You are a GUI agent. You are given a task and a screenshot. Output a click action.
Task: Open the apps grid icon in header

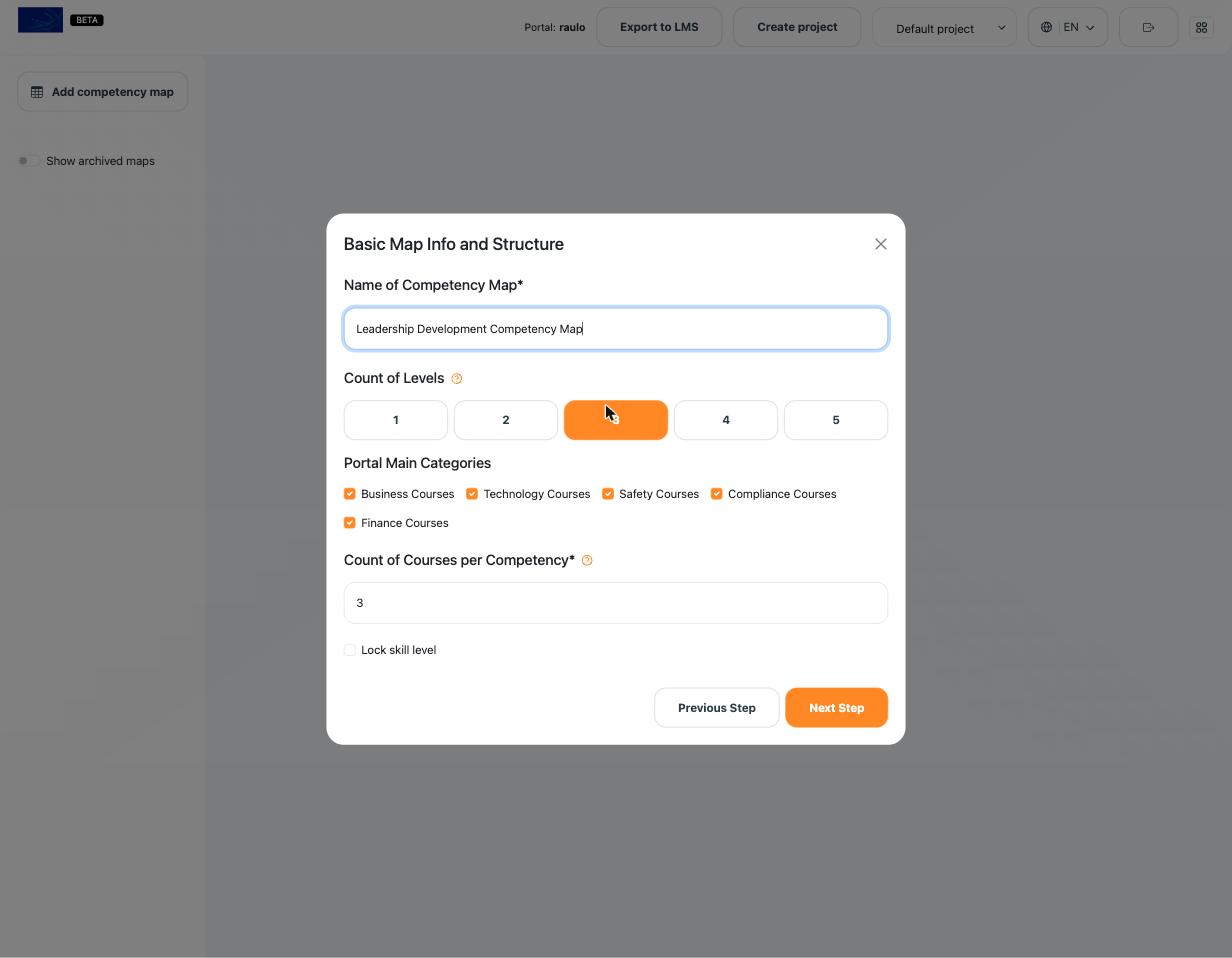point(1201,27)
